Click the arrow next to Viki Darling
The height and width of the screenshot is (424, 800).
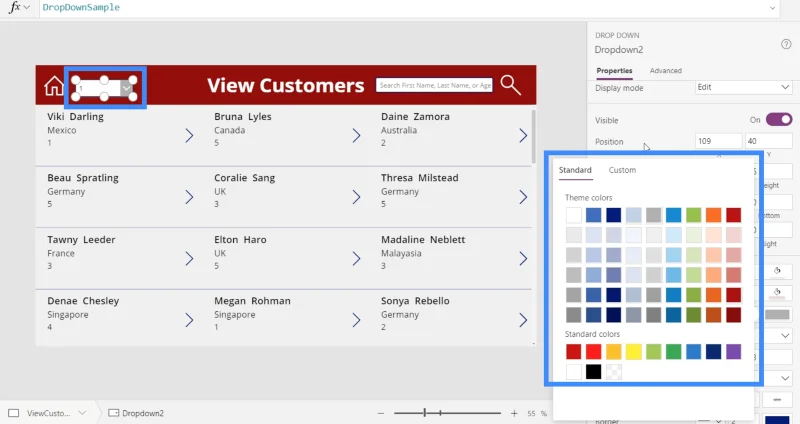[x=189, y=135]
